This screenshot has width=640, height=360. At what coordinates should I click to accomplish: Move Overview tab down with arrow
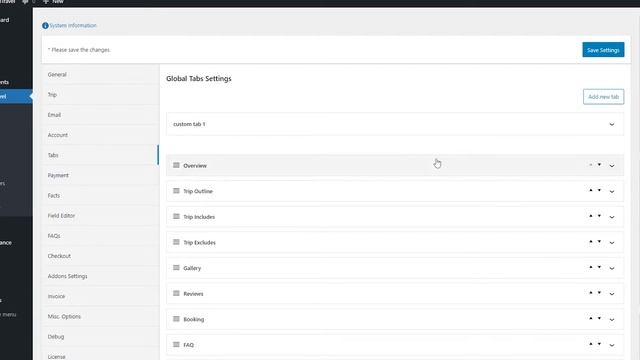599,164
